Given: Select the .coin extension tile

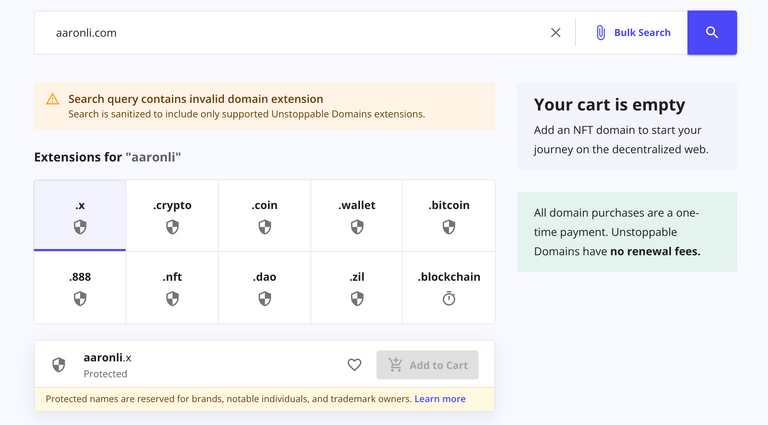Looking at the screenshot, I should (x=264, y=215).
